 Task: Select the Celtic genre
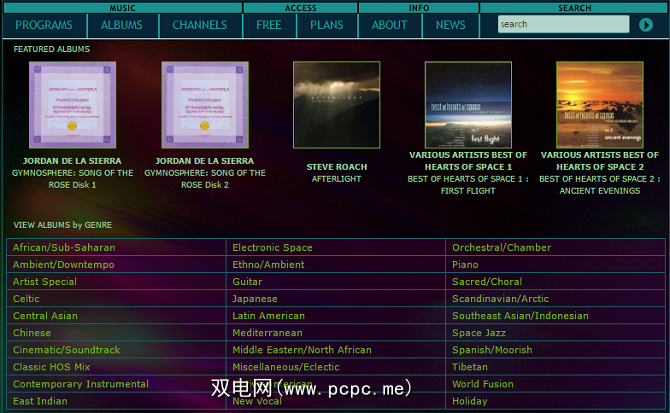[x=26, y=299]
